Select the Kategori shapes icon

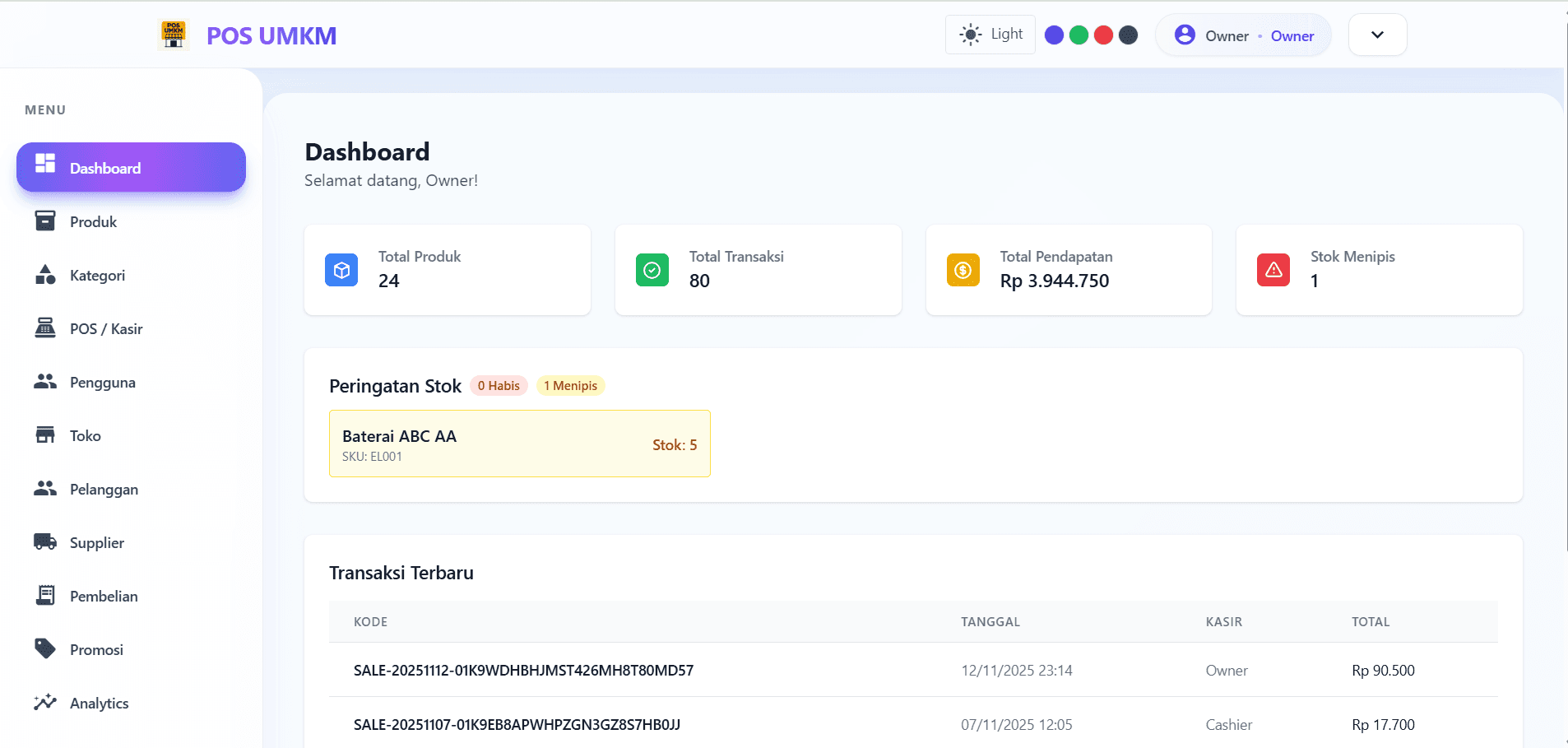coord(45,275)
